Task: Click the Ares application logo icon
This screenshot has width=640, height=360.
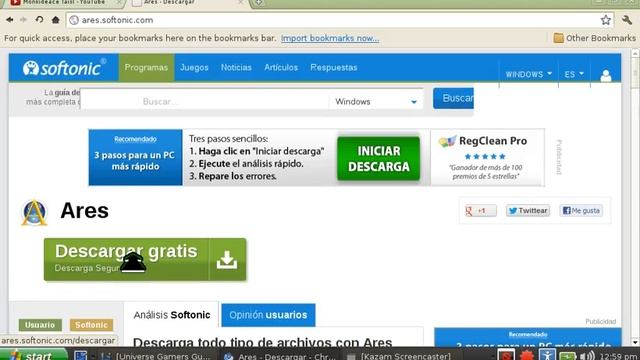Action: click(34, 212)
